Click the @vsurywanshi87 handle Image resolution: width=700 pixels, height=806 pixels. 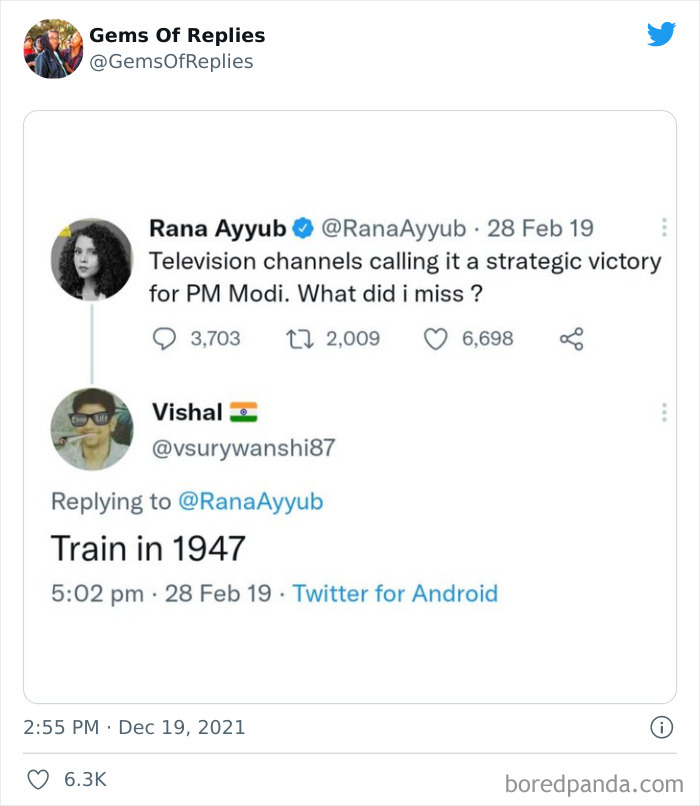point(243,448)
